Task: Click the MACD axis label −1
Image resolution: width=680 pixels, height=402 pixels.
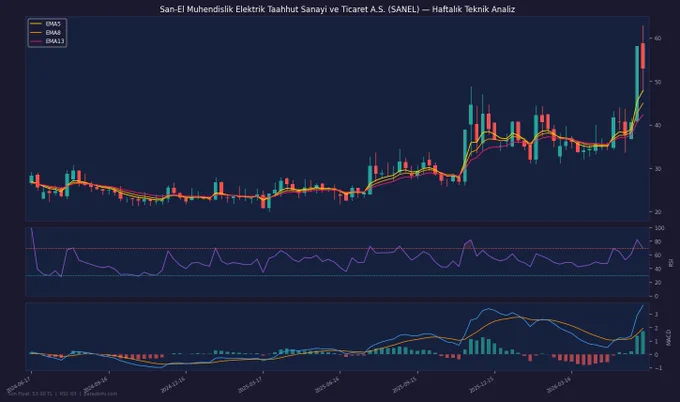Action: tap(657, 368)
